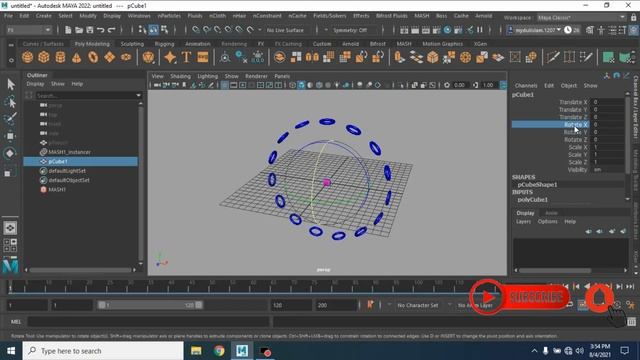
Task: Activate the Select tool arrow in toolbox
Action: (x=10, y=84)
